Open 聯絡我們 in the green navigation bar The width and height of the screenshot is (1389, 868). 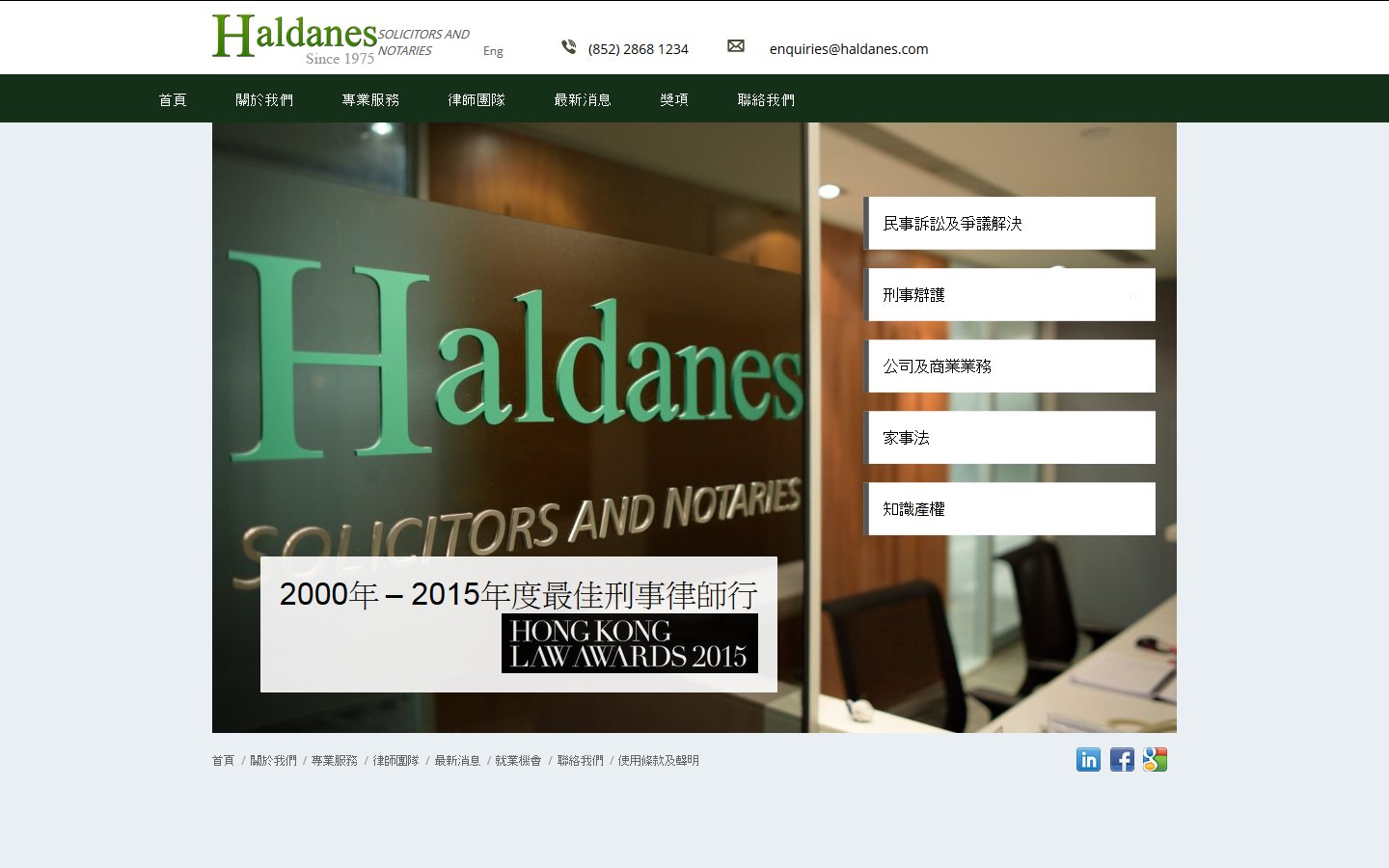coord(766,99)
